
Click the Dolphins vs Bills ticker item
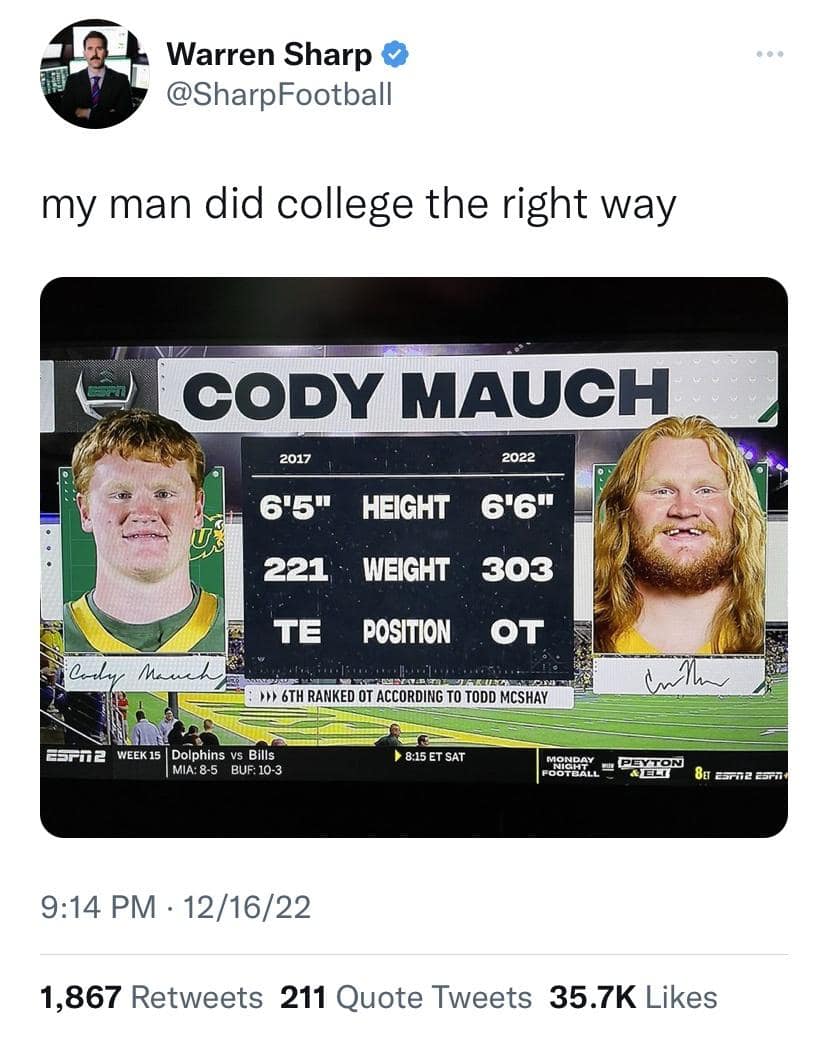(x=227, y=763)
